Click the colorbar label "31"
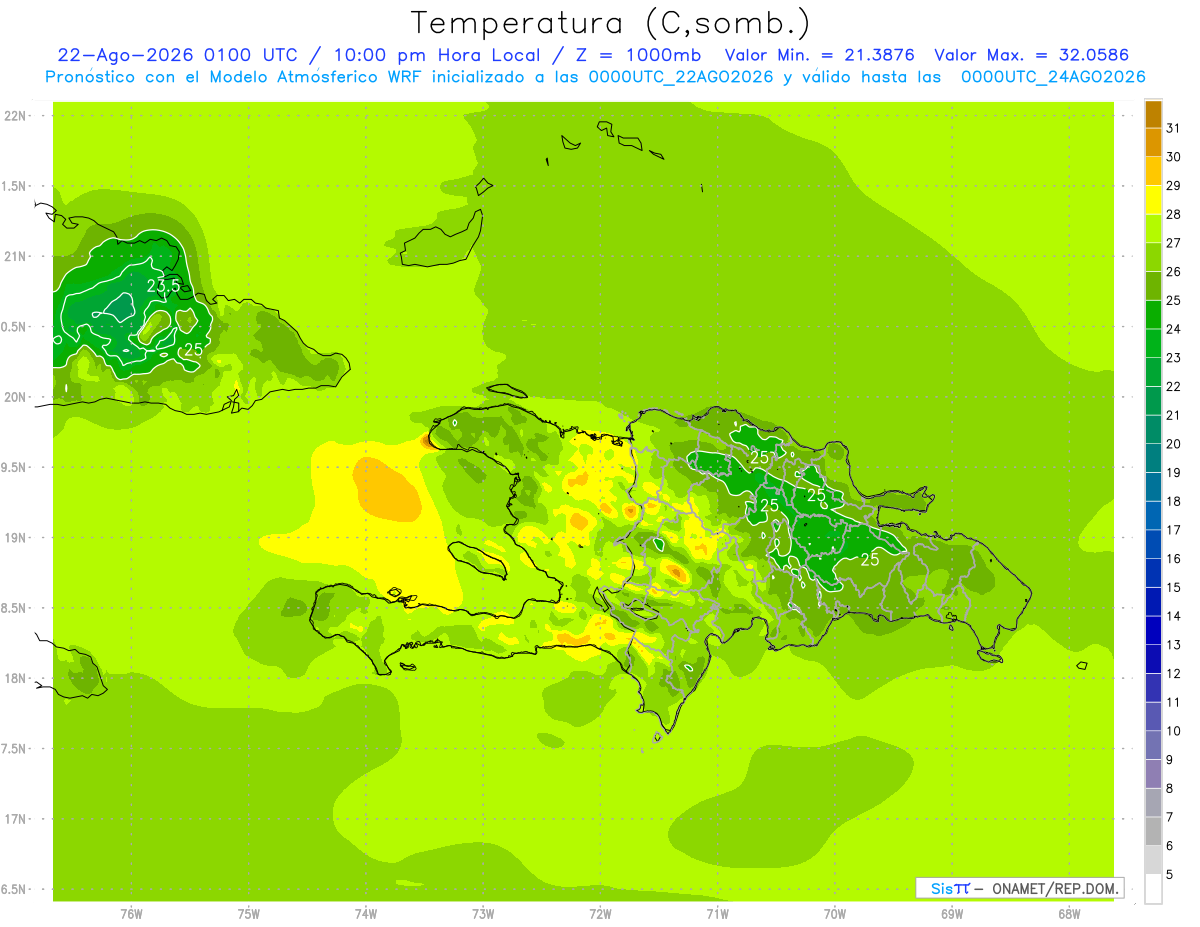 [x=1174, y=128]
